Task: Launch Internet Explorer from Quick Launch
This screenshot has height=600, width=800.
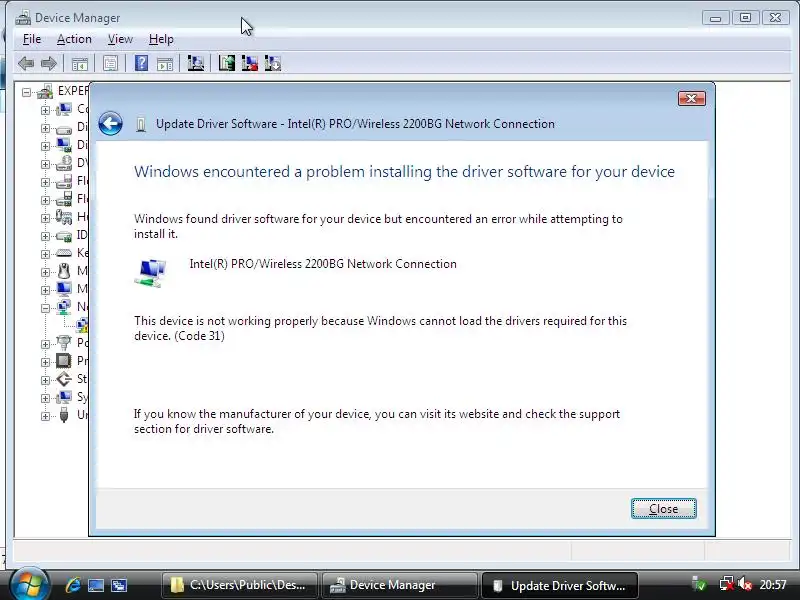Action: [72, 585]
